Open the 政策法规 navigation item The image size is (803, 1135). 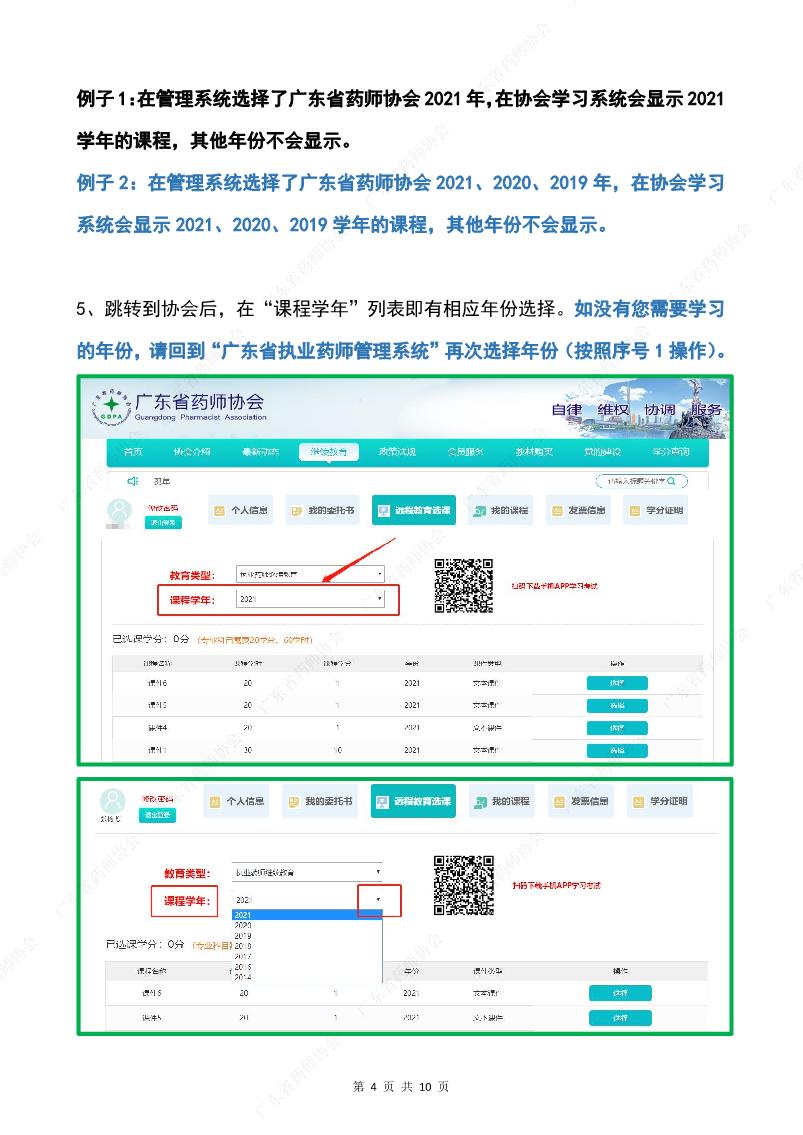[398, 452]
